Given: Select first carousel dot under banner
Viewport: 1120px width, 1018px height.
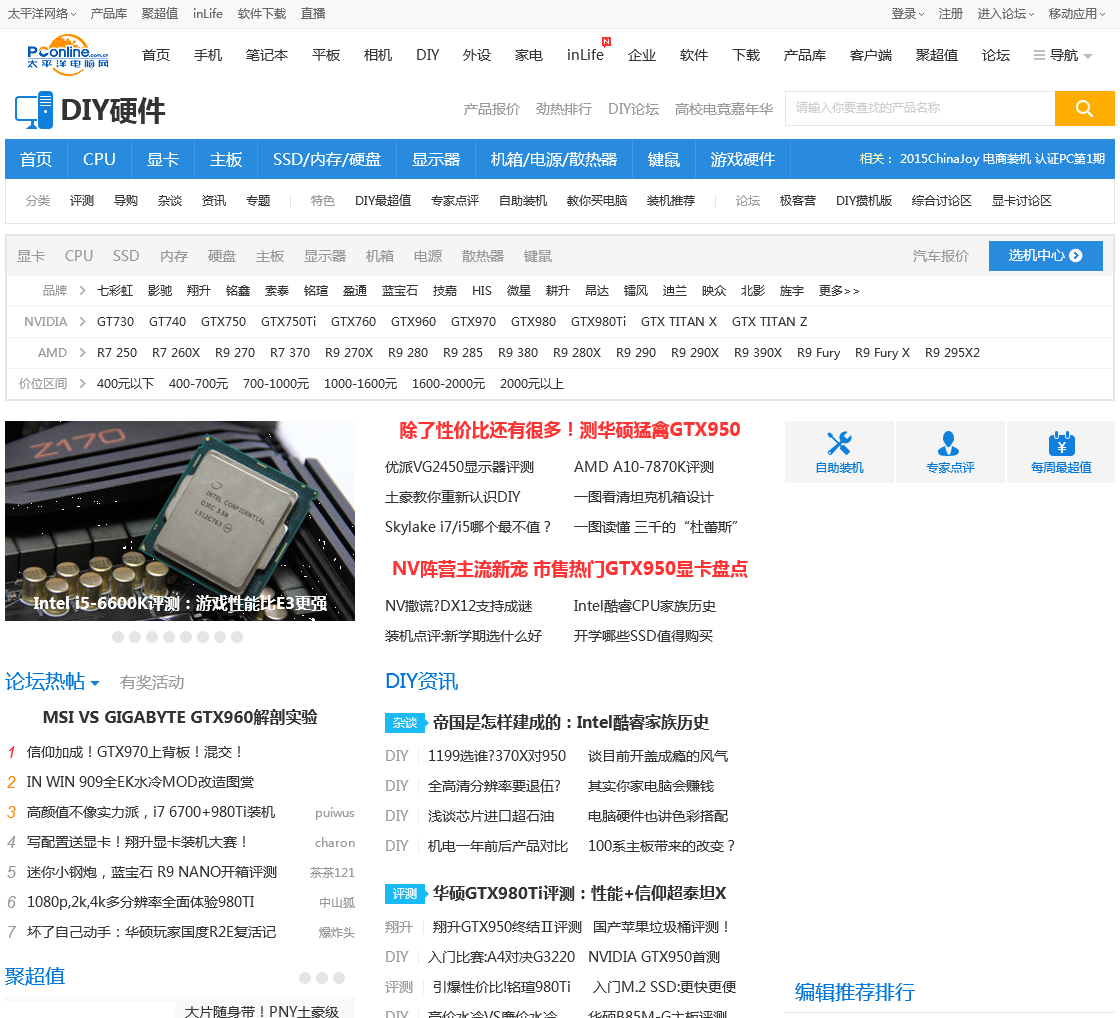Looking at the screenshot, I should (118, 637).
